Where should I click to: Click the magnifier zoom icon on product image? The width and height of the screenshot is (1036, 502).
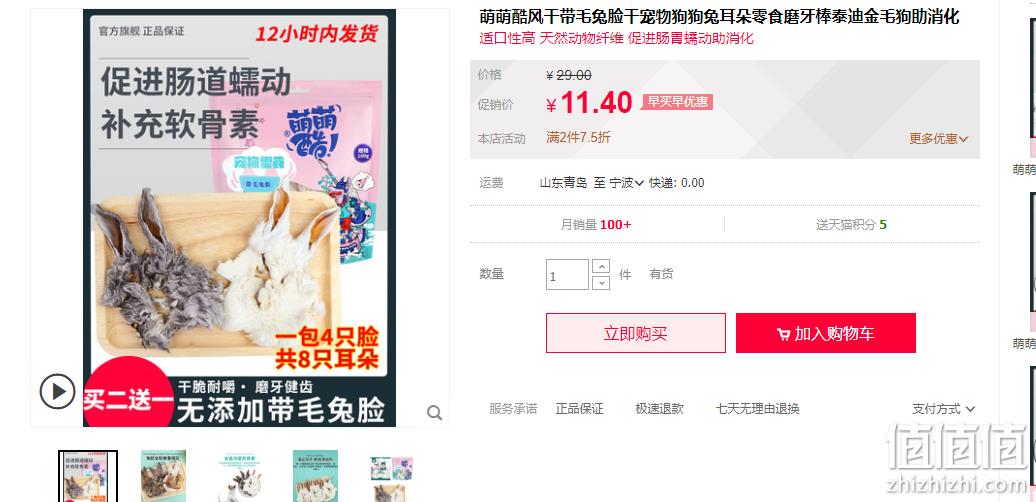pyautogui.click(x=434, y=413)
